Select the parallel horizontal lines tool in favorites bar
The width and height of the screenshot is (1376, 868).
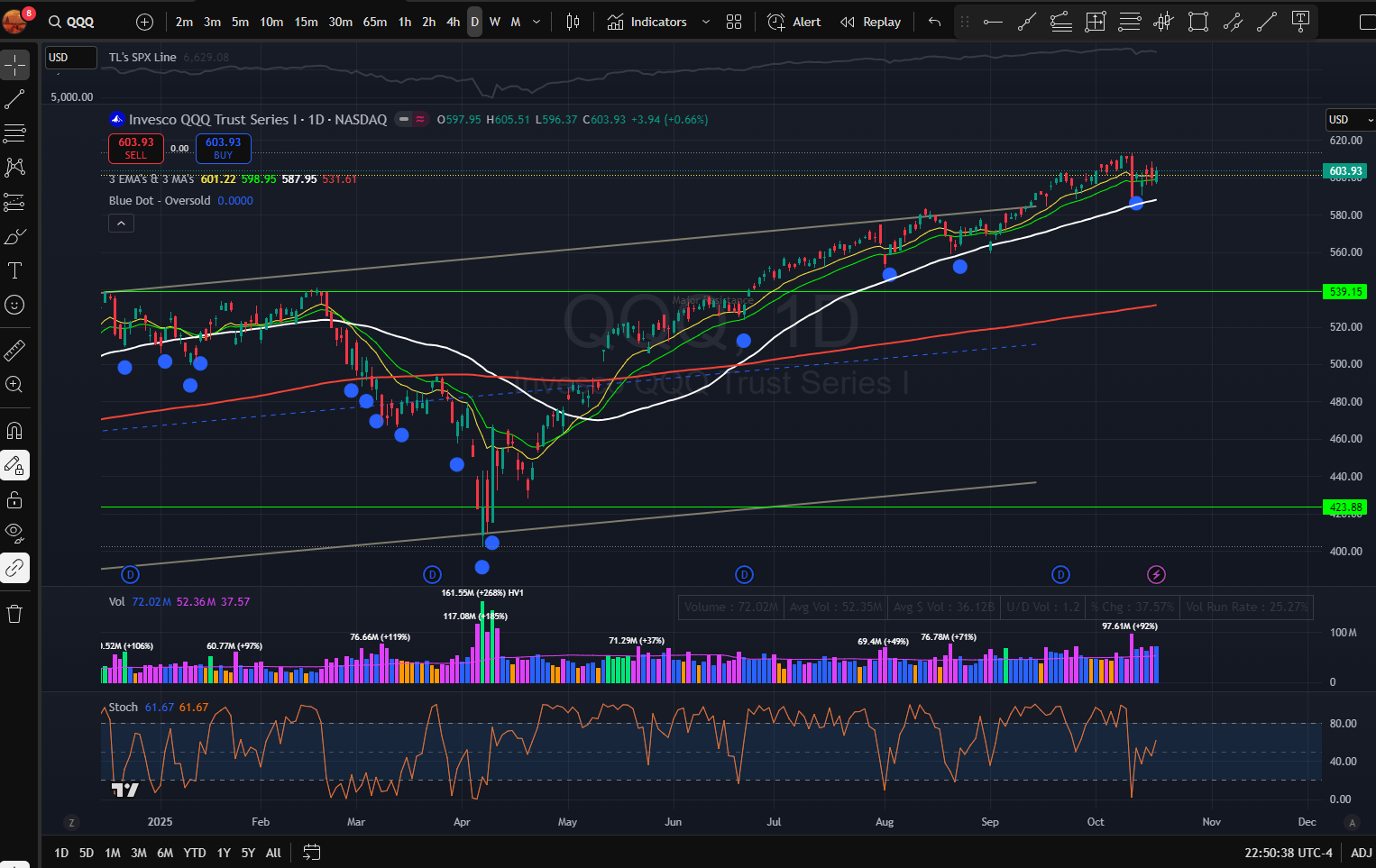point(1129,22)
